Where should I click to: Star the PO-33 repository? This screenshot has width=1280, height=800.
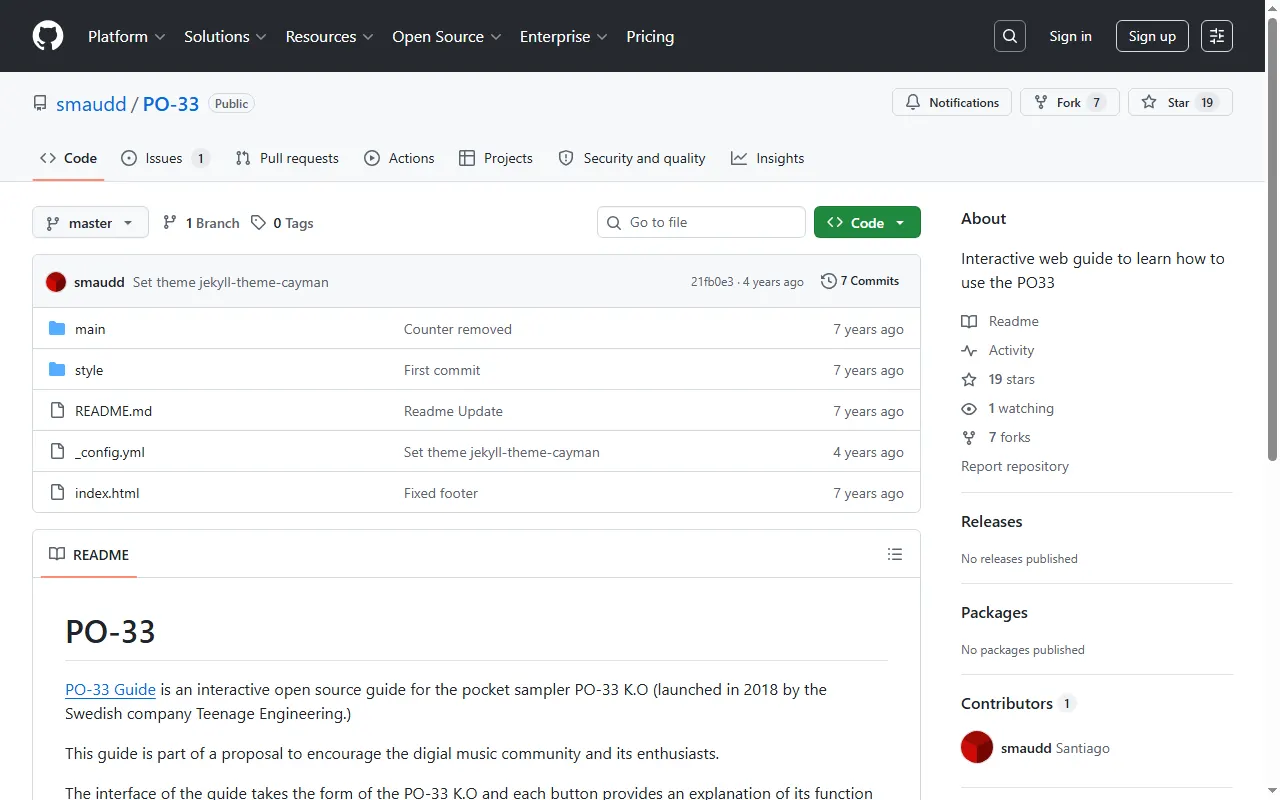point(1180,102)
